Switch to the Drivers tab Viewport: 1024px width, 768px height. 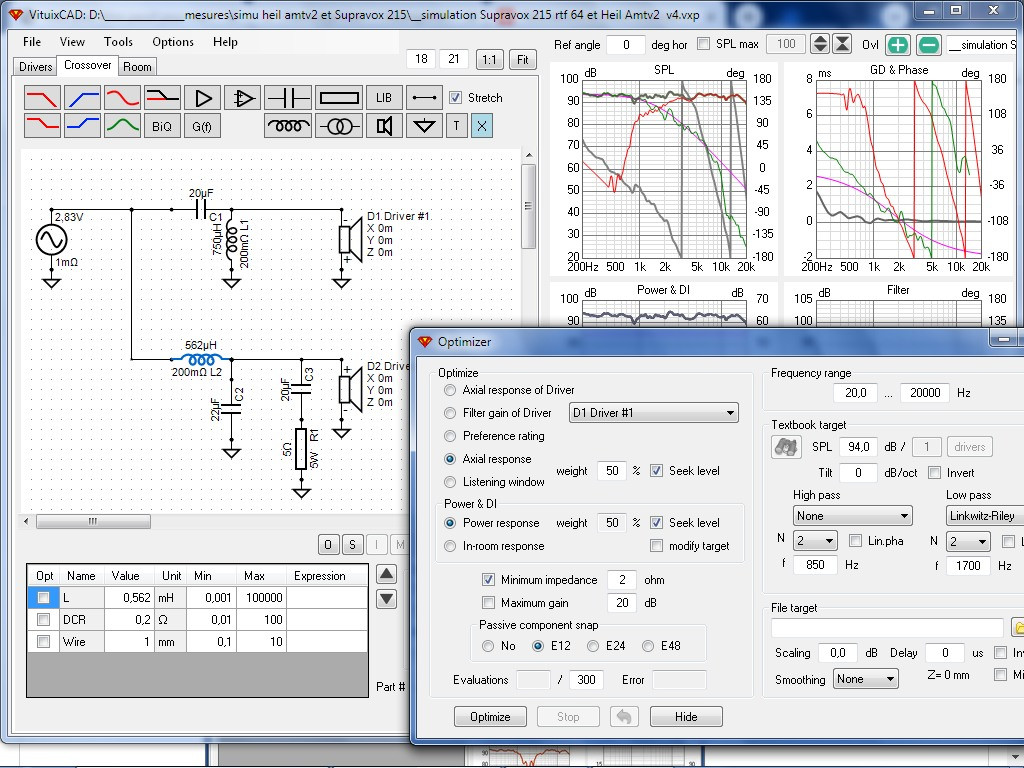click(x=35, y=67)
